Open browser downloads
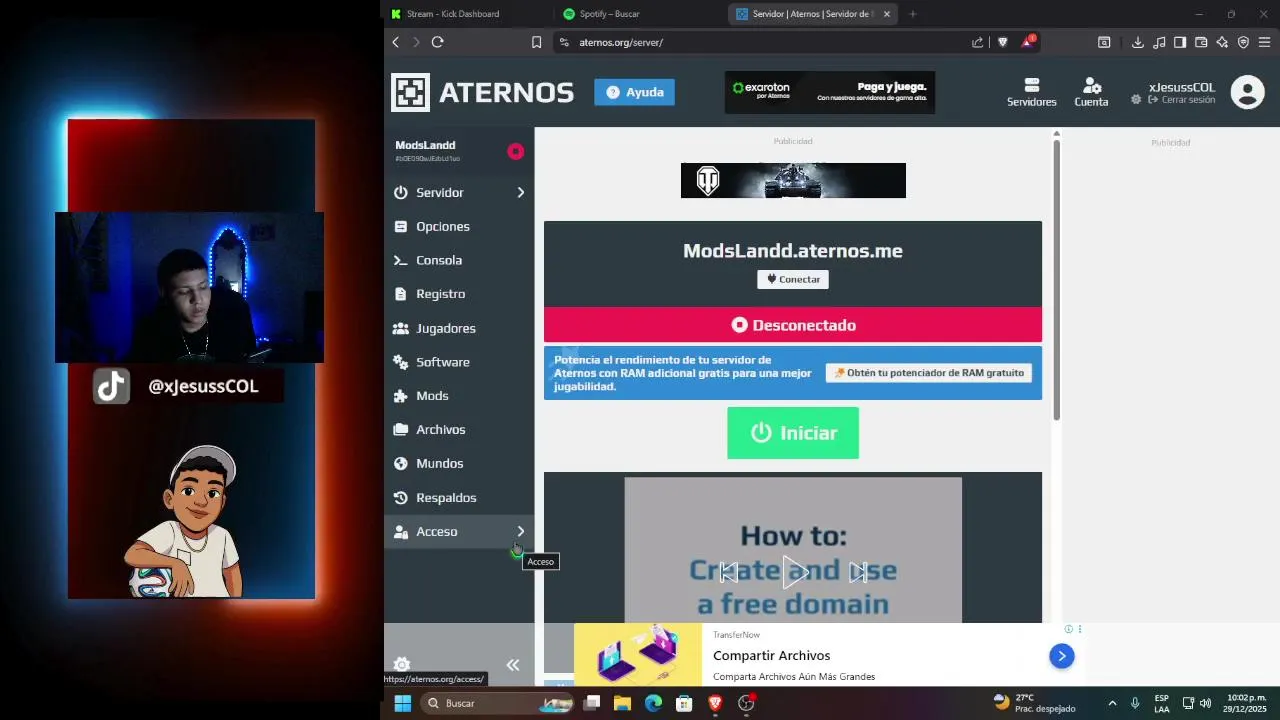1280x720 pixels. [x=1137, y=42]
